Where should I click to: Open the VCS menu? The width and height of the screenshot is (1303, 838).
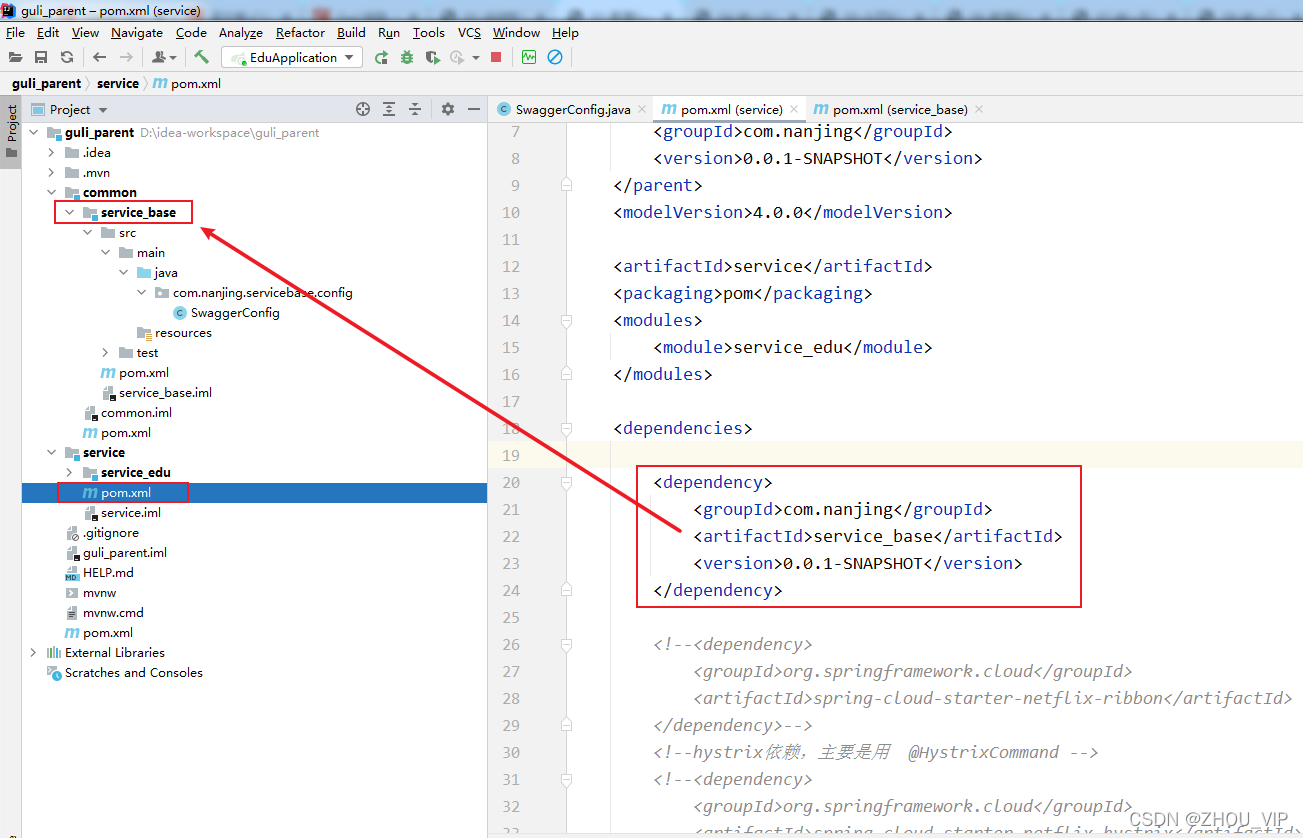pyautogui.click(x=469, y=32)
